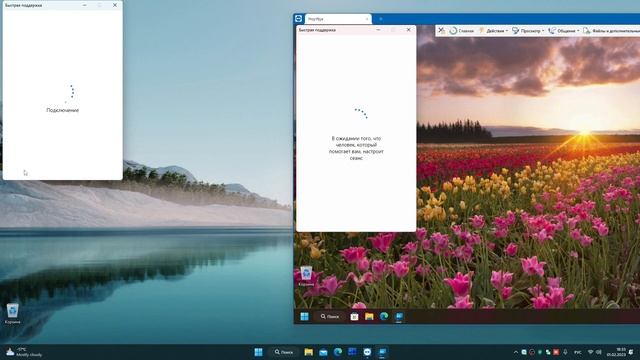The width and height of the screenshot is (640, 360).
Task: Click the microphone icon in system tray
Action: click(565, 352)
